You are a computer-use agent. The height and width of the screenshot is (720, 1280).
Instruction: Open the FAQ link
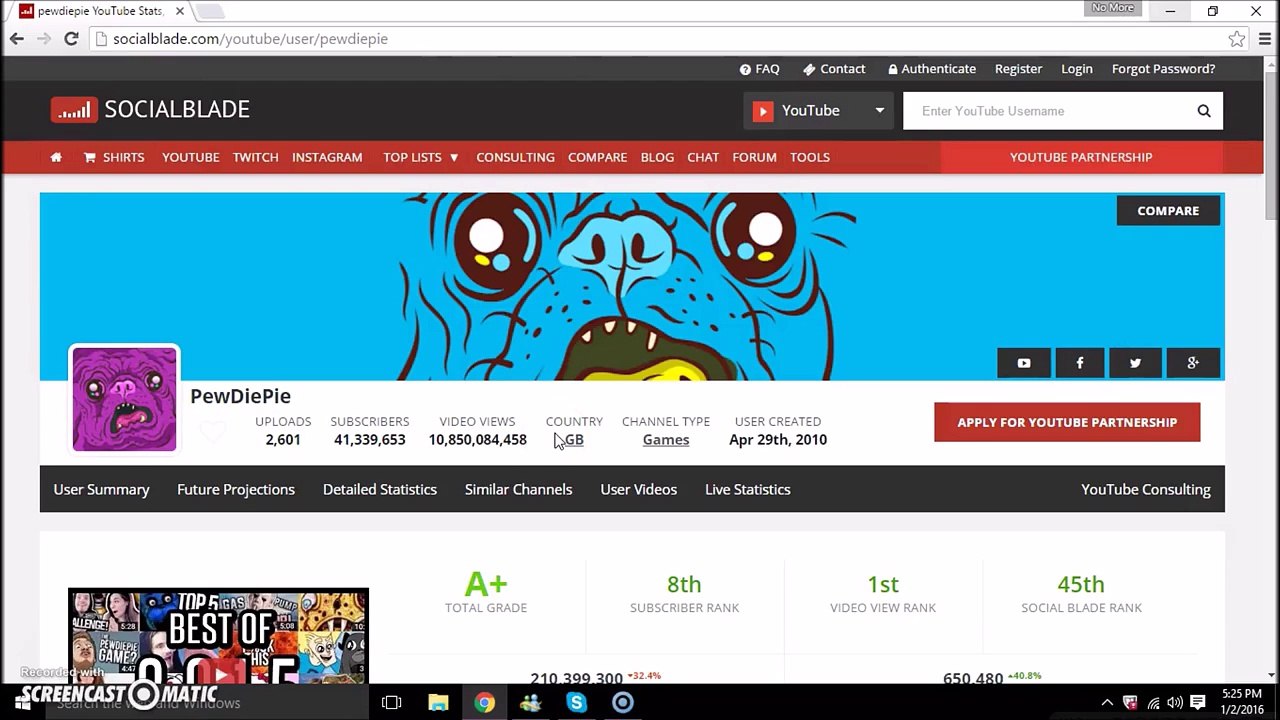[x=760, y=69]
